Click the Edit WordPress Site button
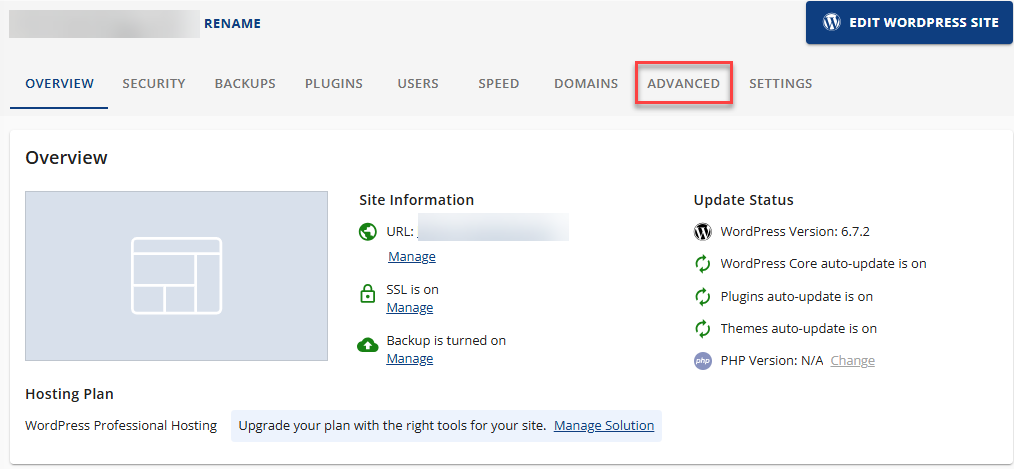The image size is (1014, 469). [909, 23]
